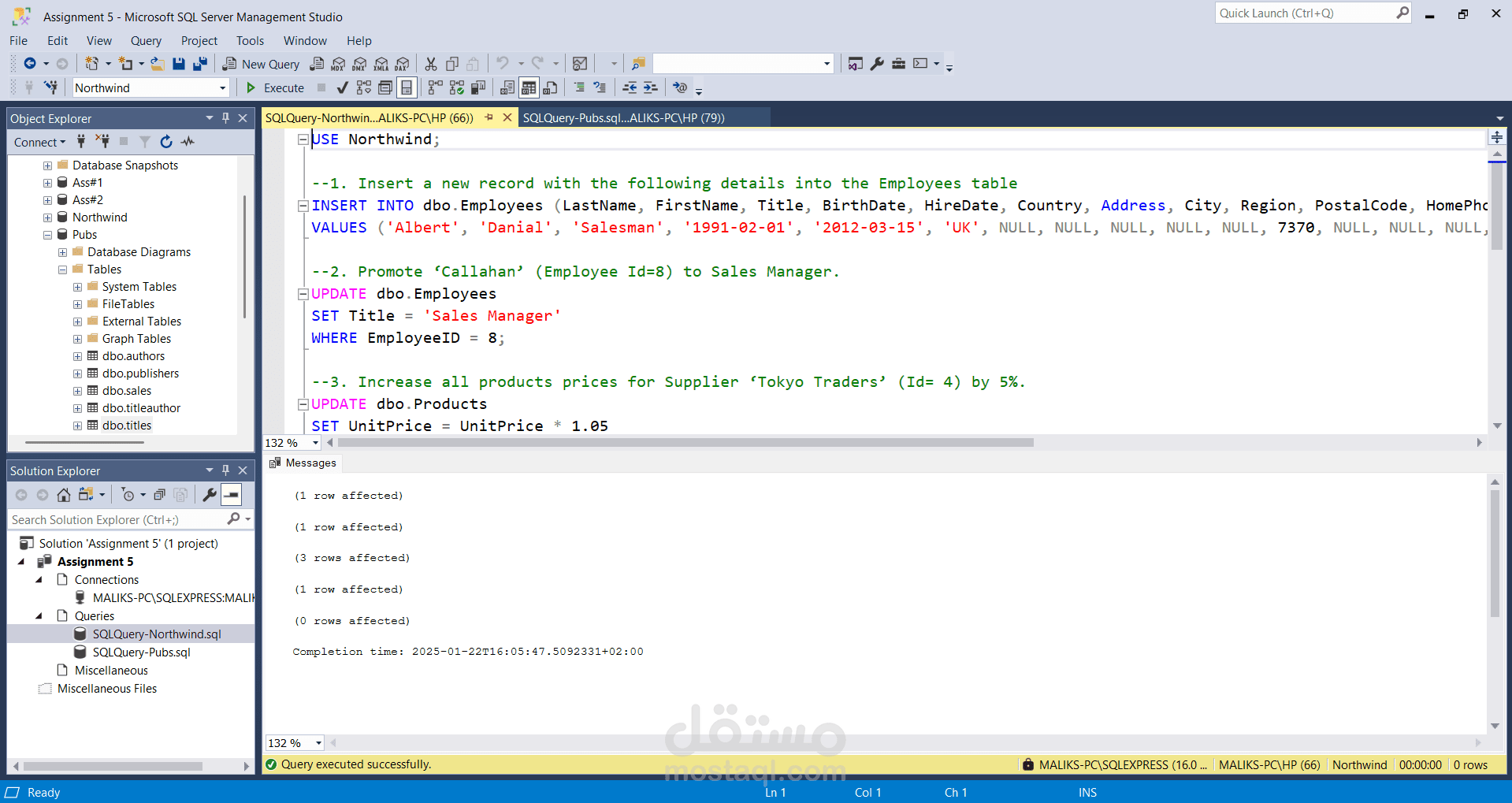The width and height of the screenshot is (1512, 803).
Task: Expand the Database Diagrams folder
Action: [62, 252]
